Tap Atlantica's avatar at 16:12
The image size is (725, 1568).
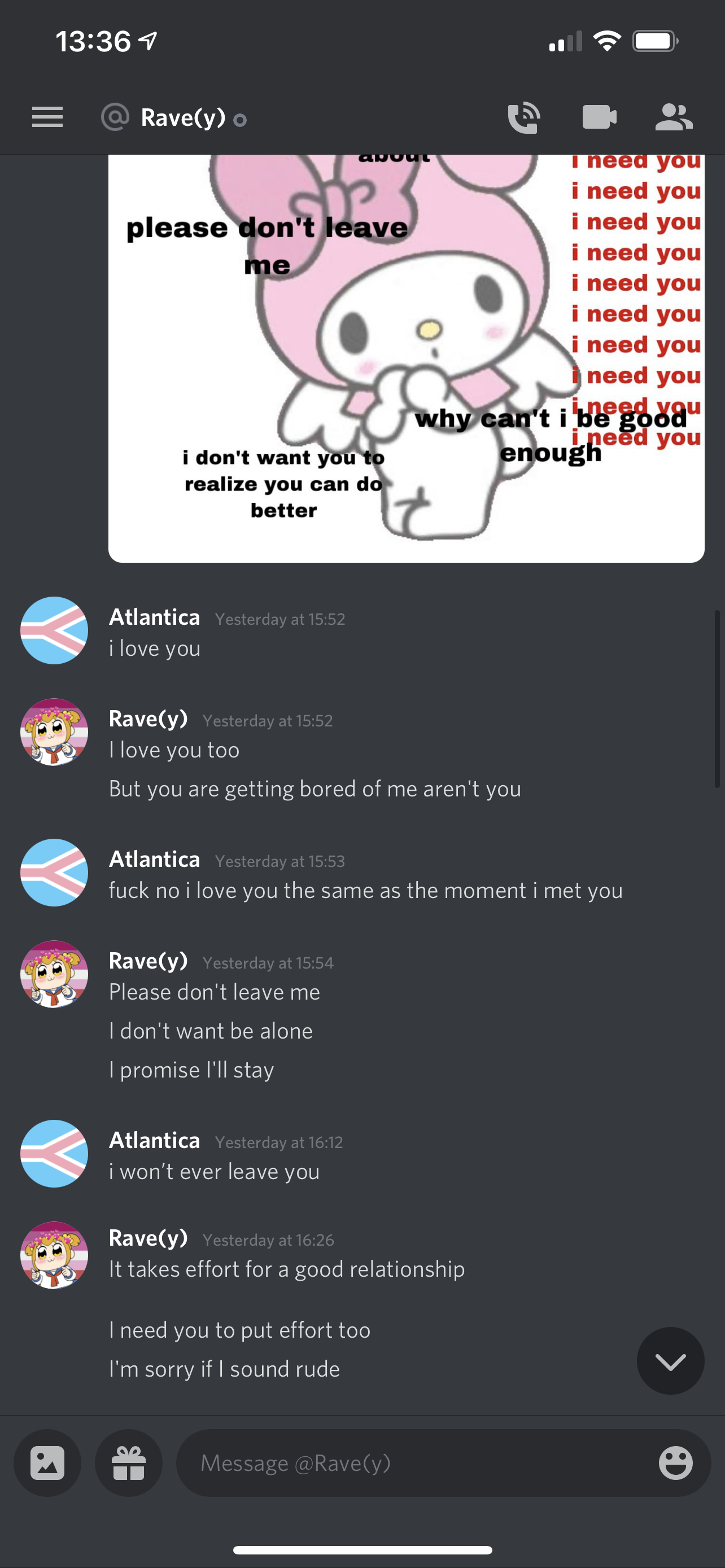click(54, 1154)
